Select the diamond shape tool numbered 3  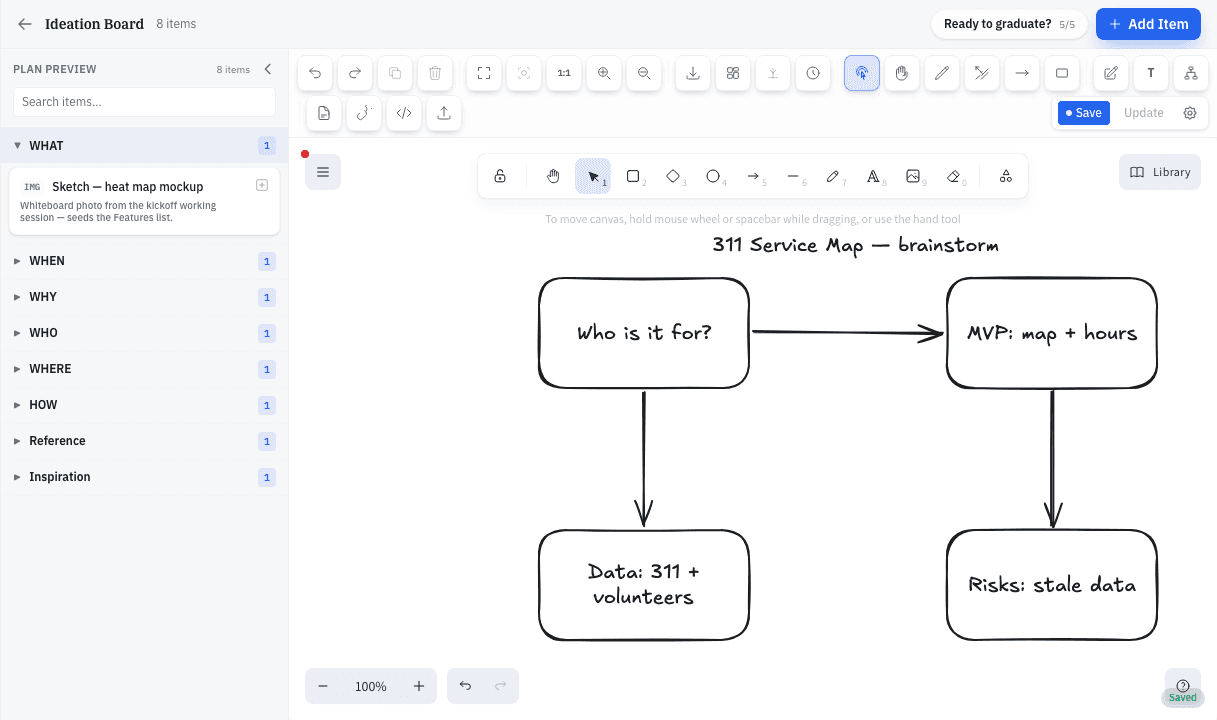click(673, 176)
